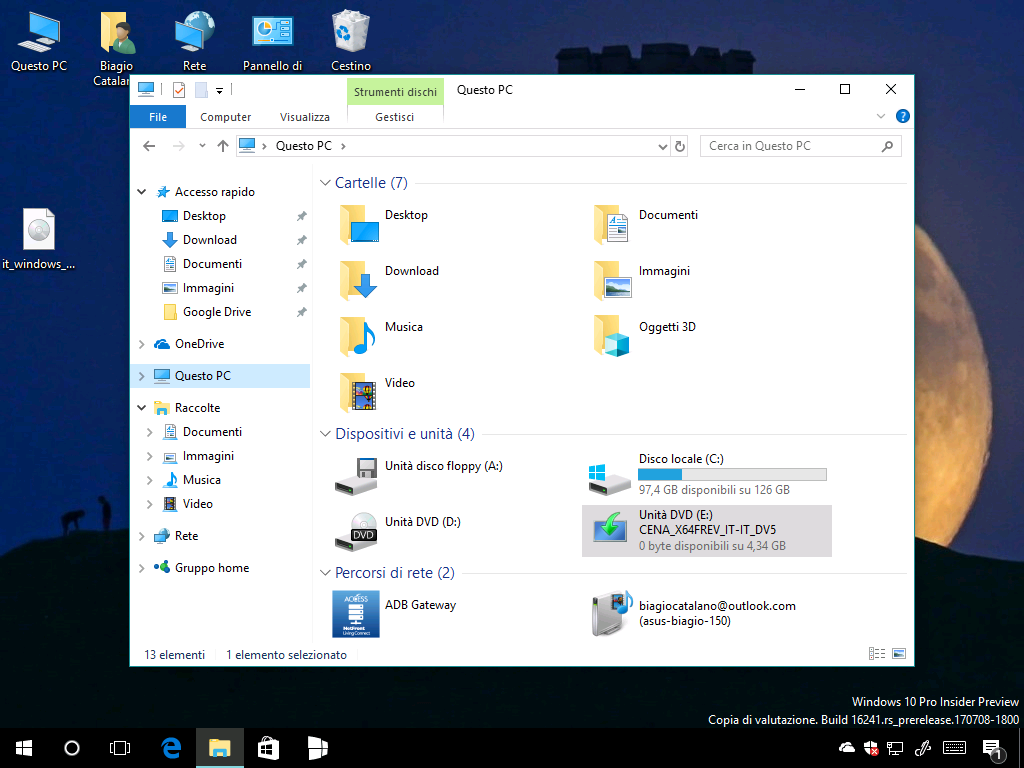Click in the Cerca in Questo PC field
This screenshot has width=1024, height=768.
pos(801,146)
